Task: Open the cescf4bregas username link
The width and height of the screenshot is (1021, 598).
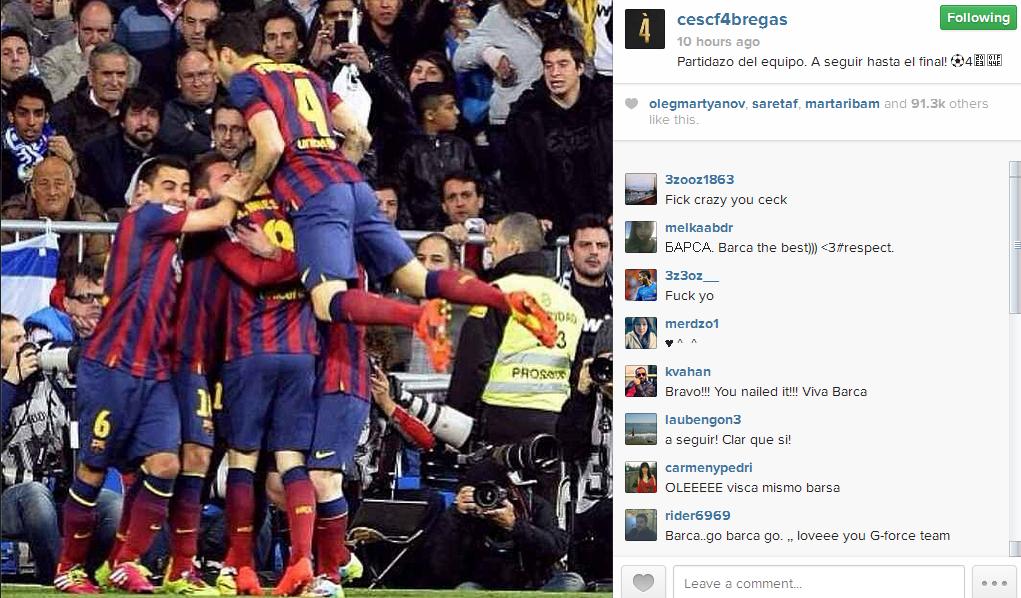Action: point(732,20)
